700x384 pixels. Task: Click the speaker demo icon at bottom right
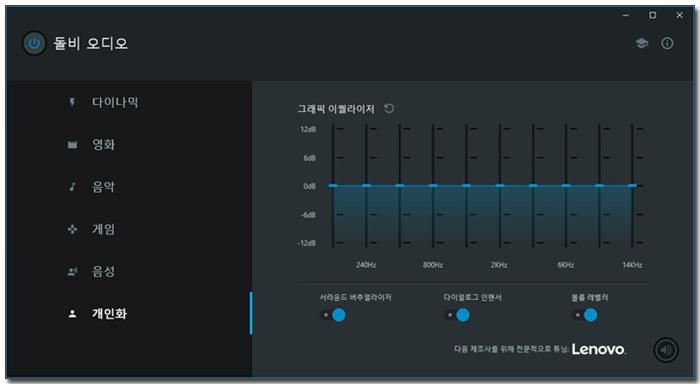[x=666, y=350]
